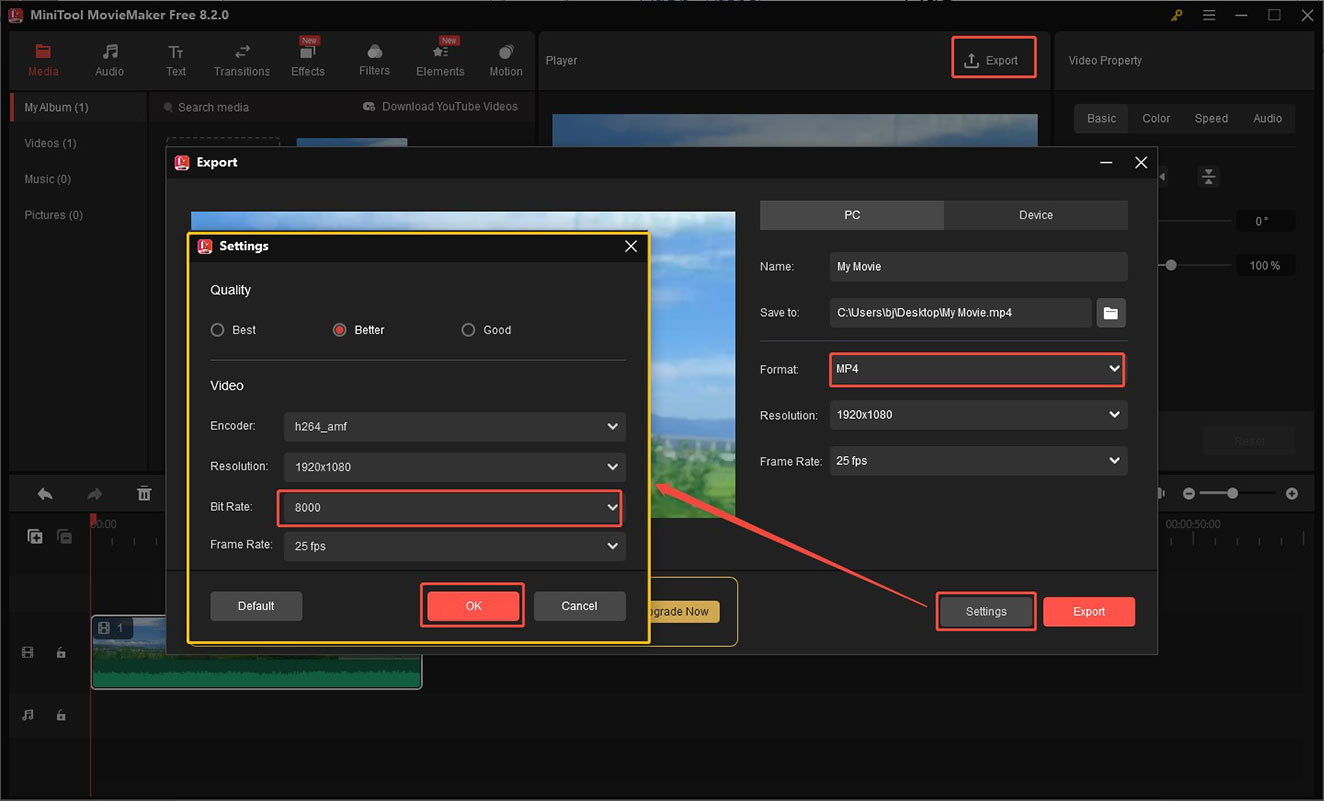This screenshot has height=801, width=1324.
Task: Click the Save to path field
Action: click(960, 313)
